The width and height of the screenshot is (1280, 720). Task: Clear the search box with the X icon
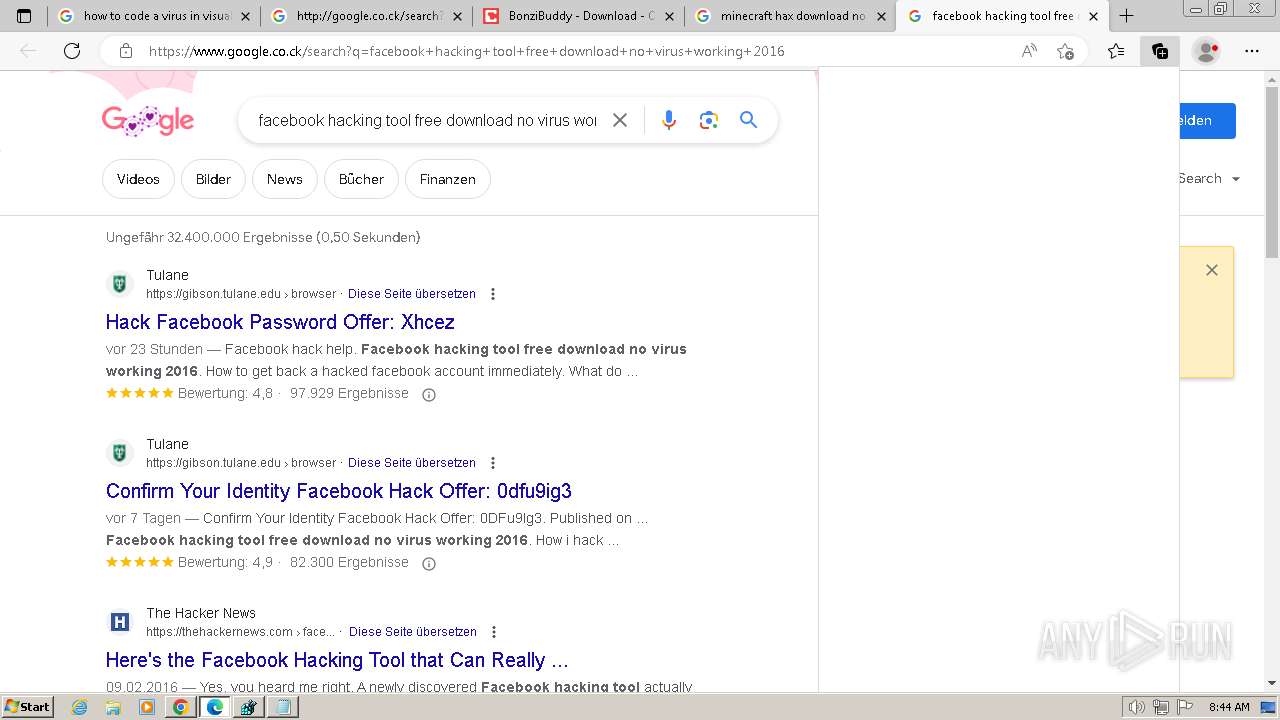(620, 120)
